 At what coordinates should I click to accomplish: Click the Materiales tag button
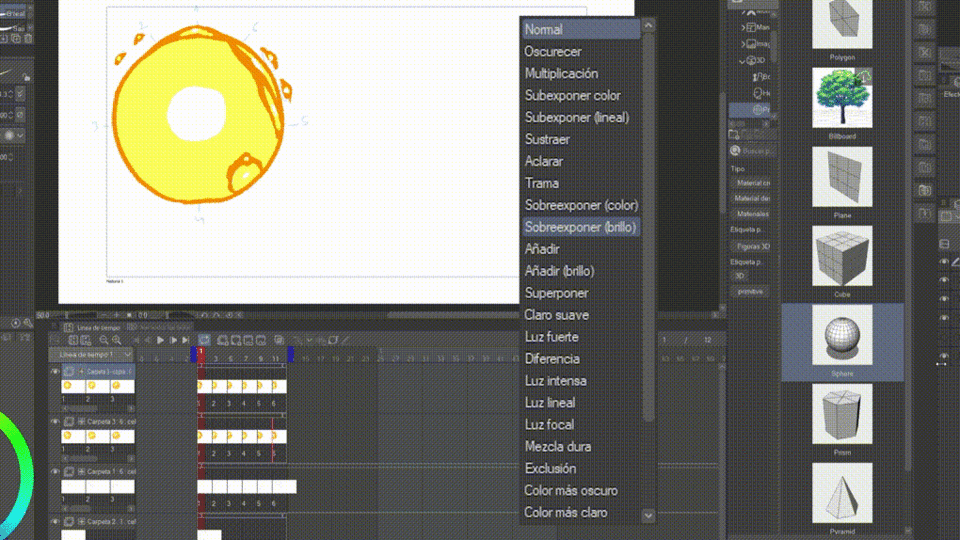[x=752, y=214]
